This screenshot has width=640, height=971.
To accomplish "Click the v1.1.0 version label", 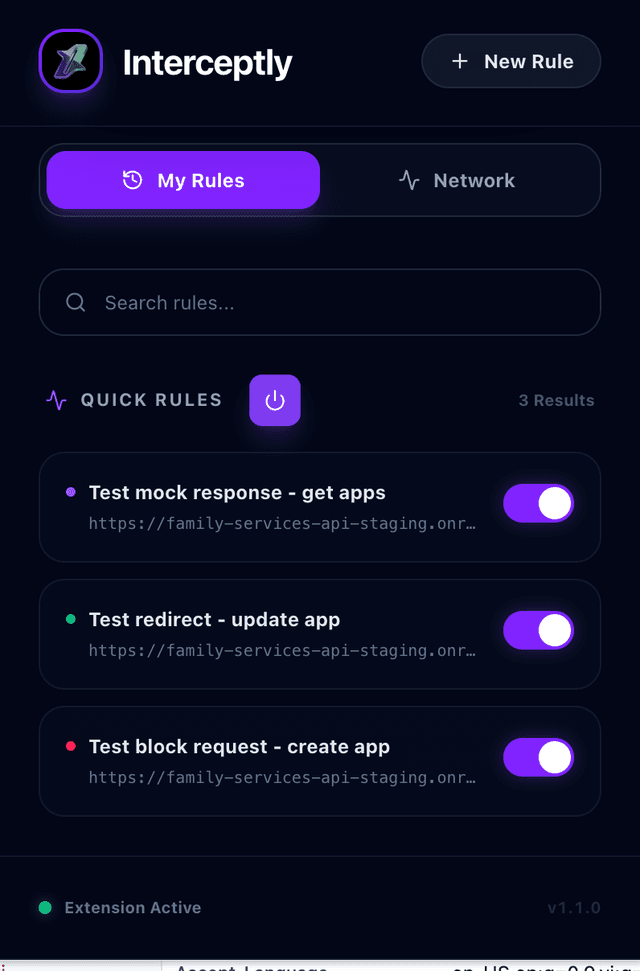I will tap(573, 908).
